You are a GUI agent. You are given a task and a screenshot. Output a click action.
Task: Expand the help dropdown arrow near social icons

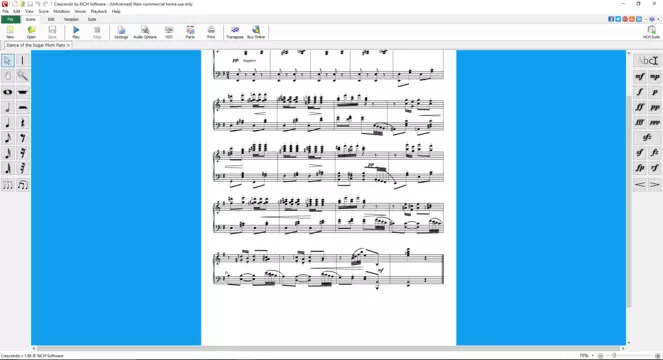[658, 19]
